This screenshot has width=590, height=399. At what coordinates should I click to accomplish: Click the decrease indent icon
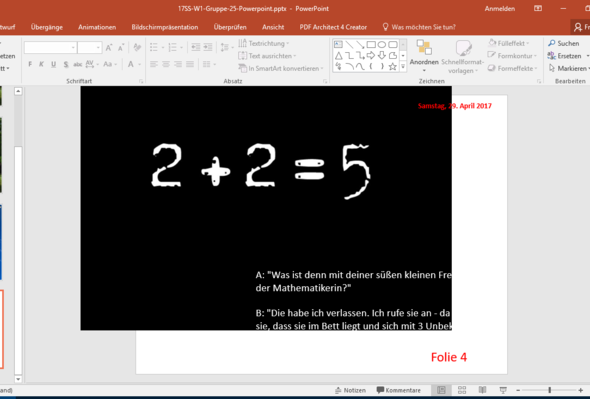(196, 47)
